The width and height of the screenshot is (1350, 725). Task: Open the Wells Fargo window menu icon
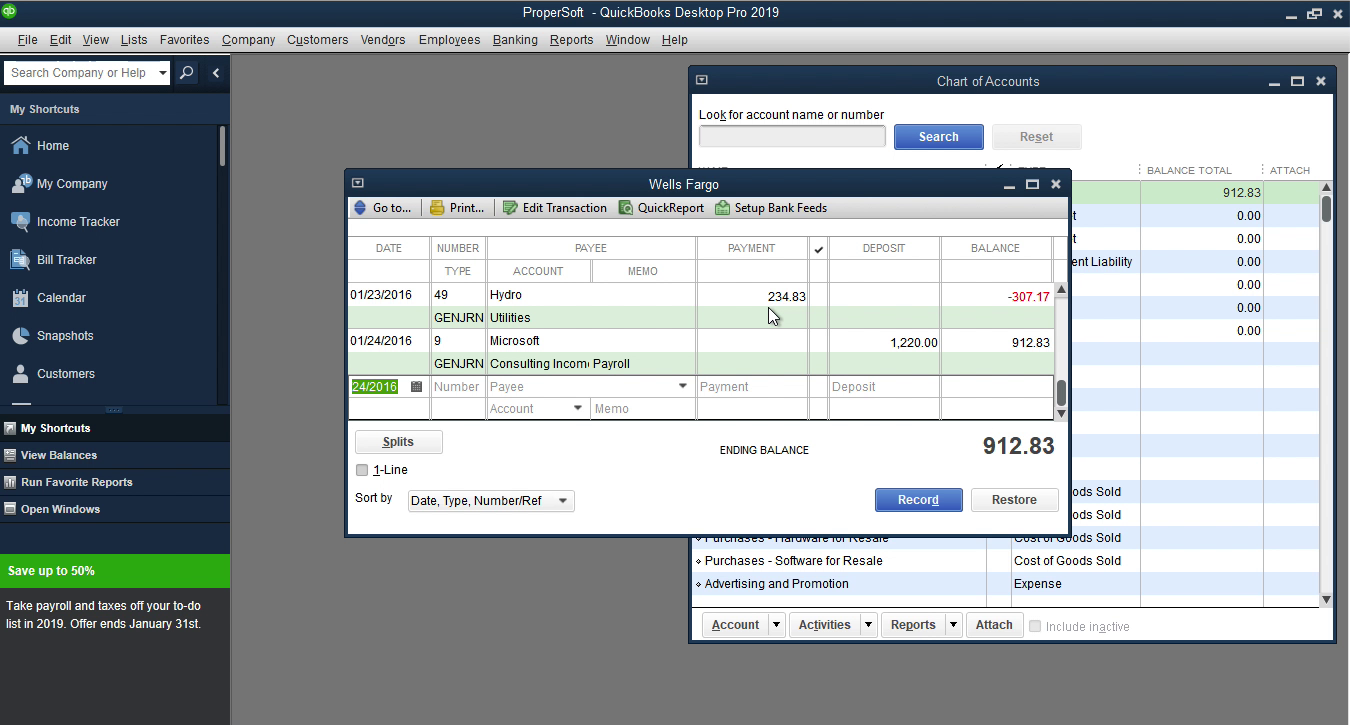[358, 183]
